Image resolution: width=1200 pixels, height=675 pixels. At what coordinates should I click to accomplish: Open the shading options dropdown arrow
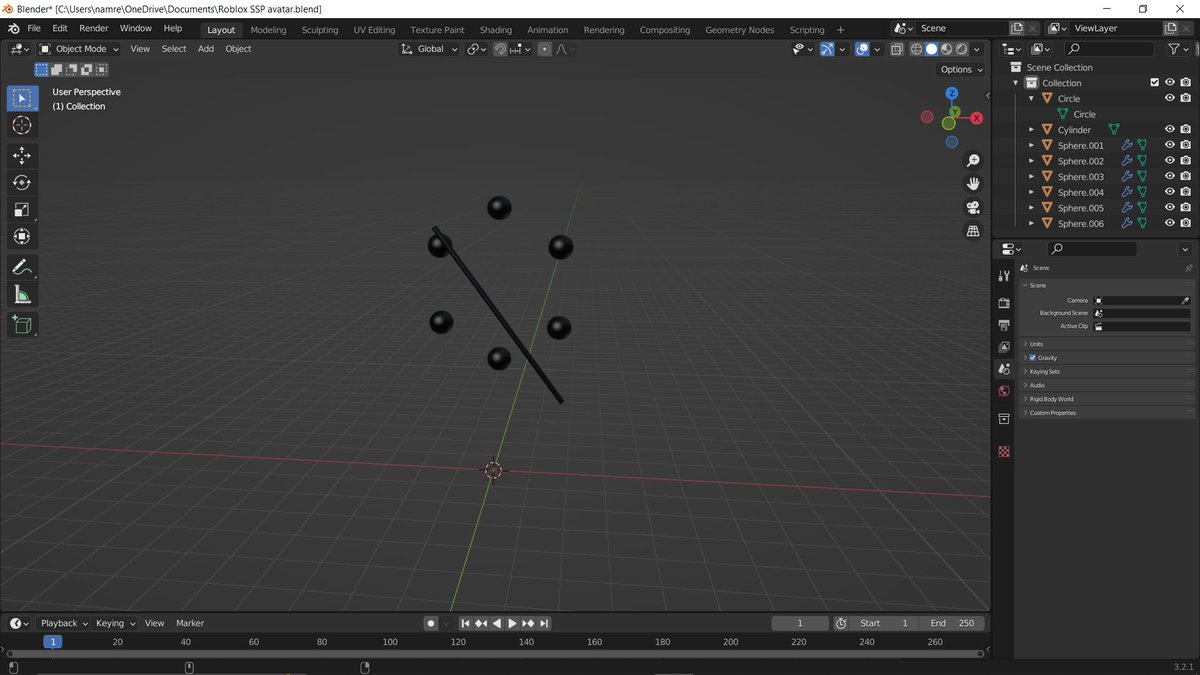point(977,49)
